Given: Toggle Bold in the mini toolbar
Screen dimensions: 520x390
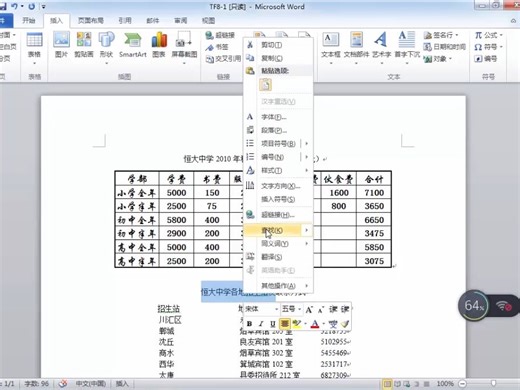Looking at the screenshot, I should point(249,324).
